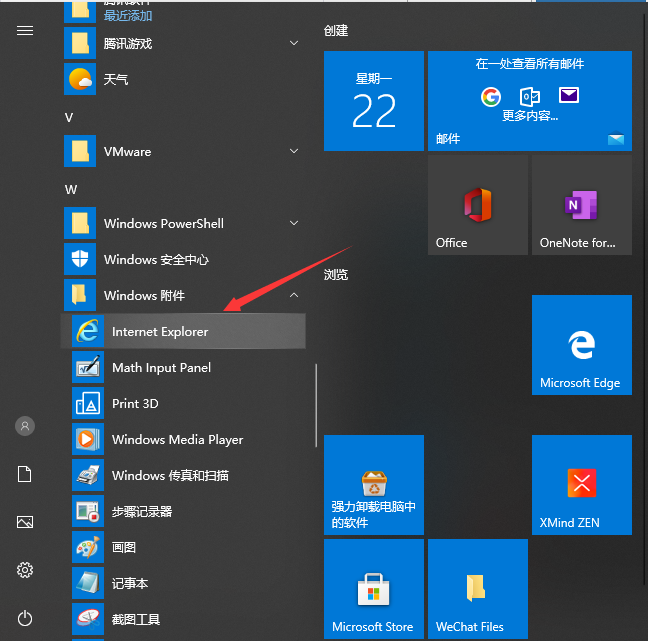Image resolution: width=648 pixels, height=641 pixels.
Task: Open the Print 3D app
Action: point(135,404)
